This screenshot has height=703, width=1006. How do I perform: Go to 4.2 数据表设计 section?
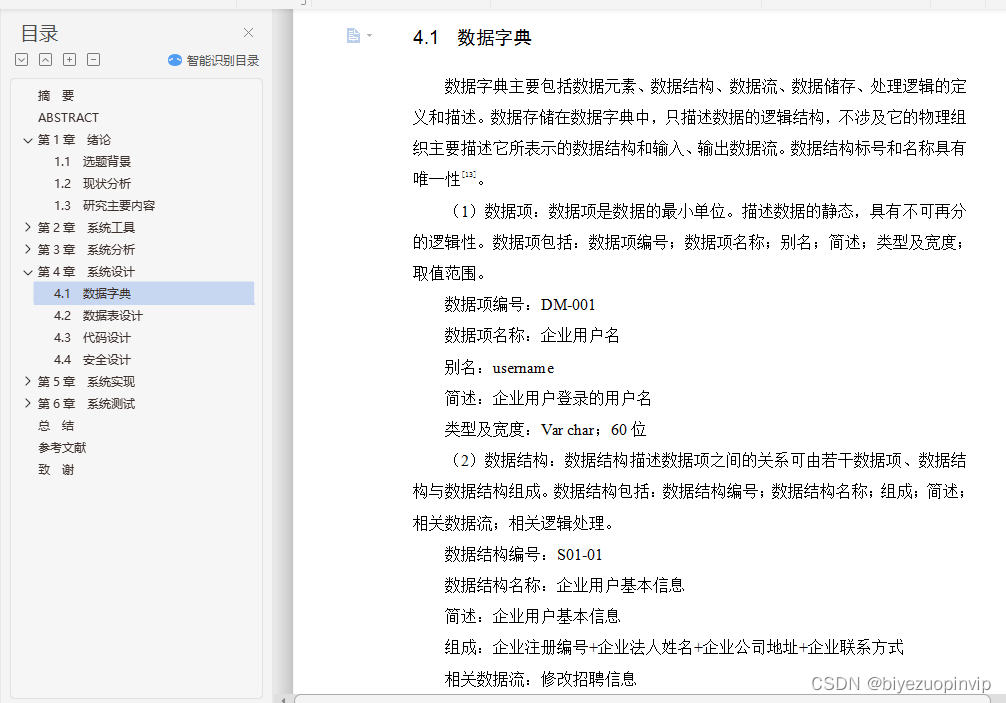(98, 316)
